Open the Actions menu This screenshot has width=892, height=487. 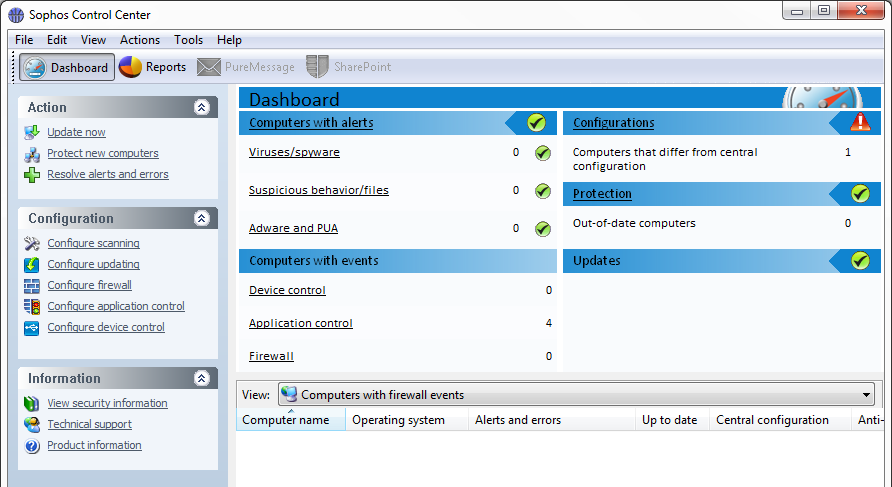click(140, 40)
